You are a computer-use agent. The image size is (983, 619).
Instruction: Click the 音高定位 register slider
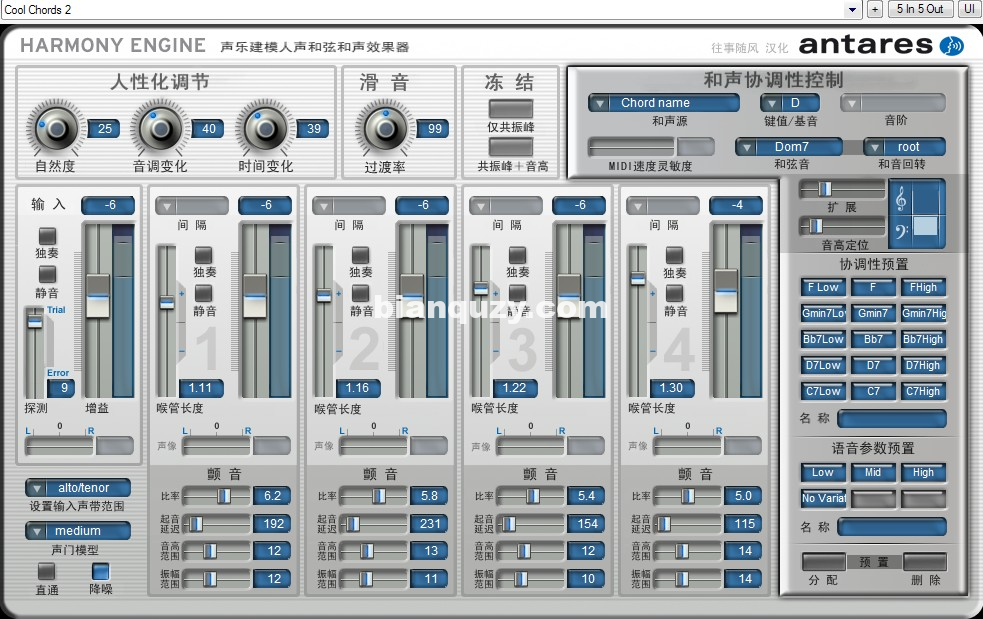click(x=842, y=226)
